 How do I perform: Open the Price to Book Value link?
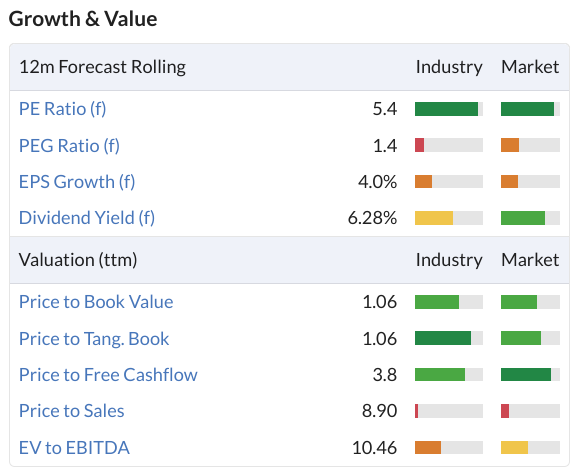(96, 302)
